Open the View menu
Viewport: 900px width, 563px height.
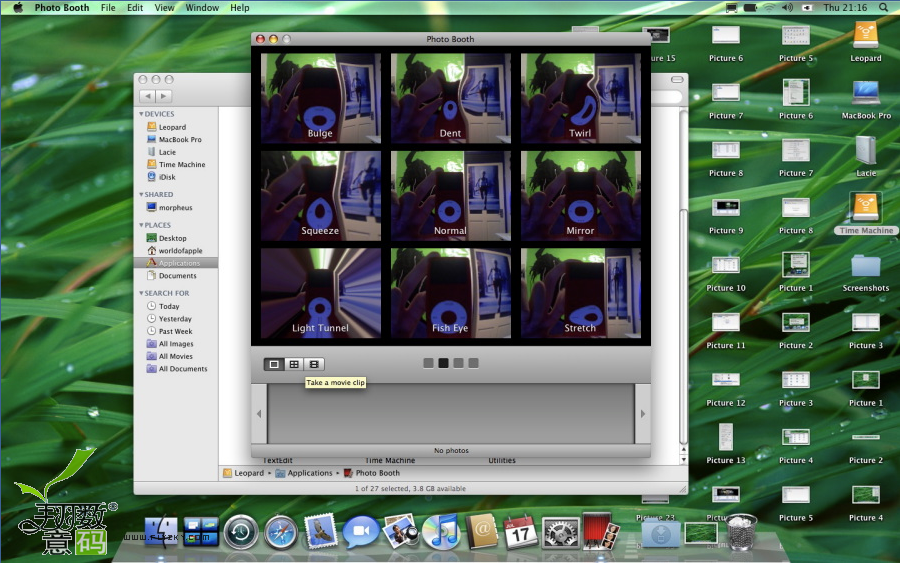[x=164, y=7]
